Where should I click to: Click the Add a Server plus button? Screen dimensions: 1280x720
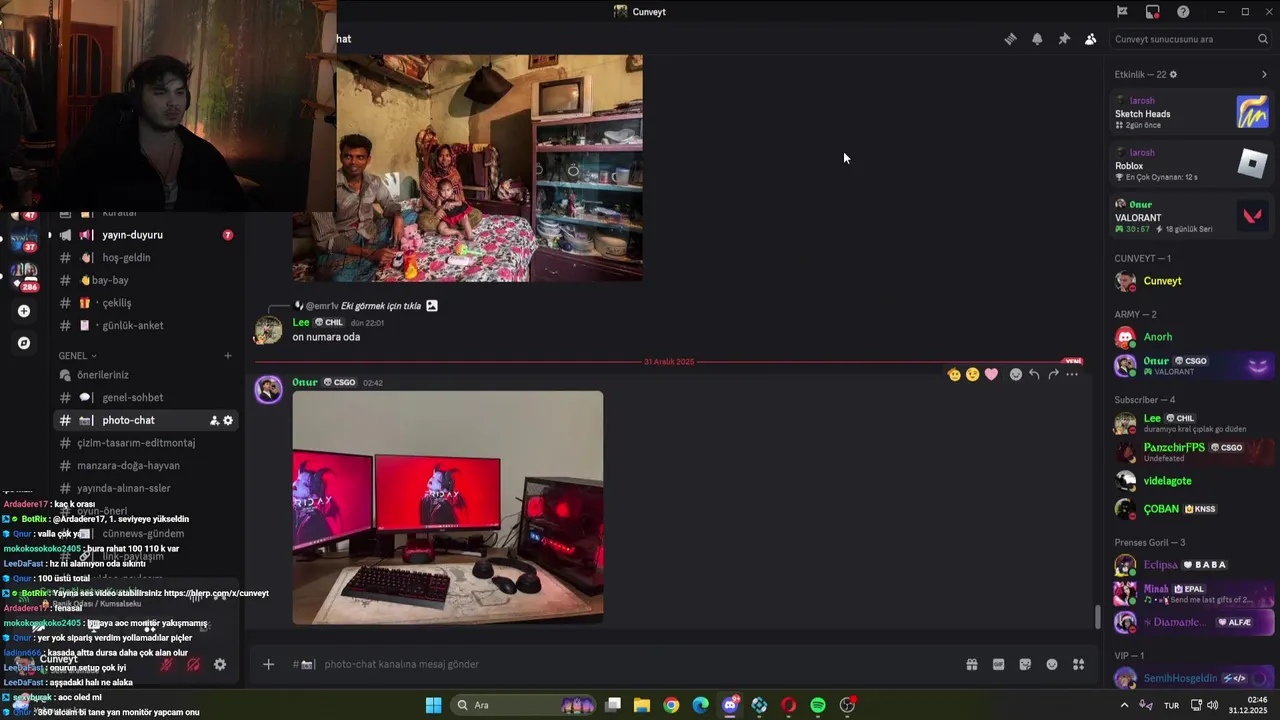24,311
